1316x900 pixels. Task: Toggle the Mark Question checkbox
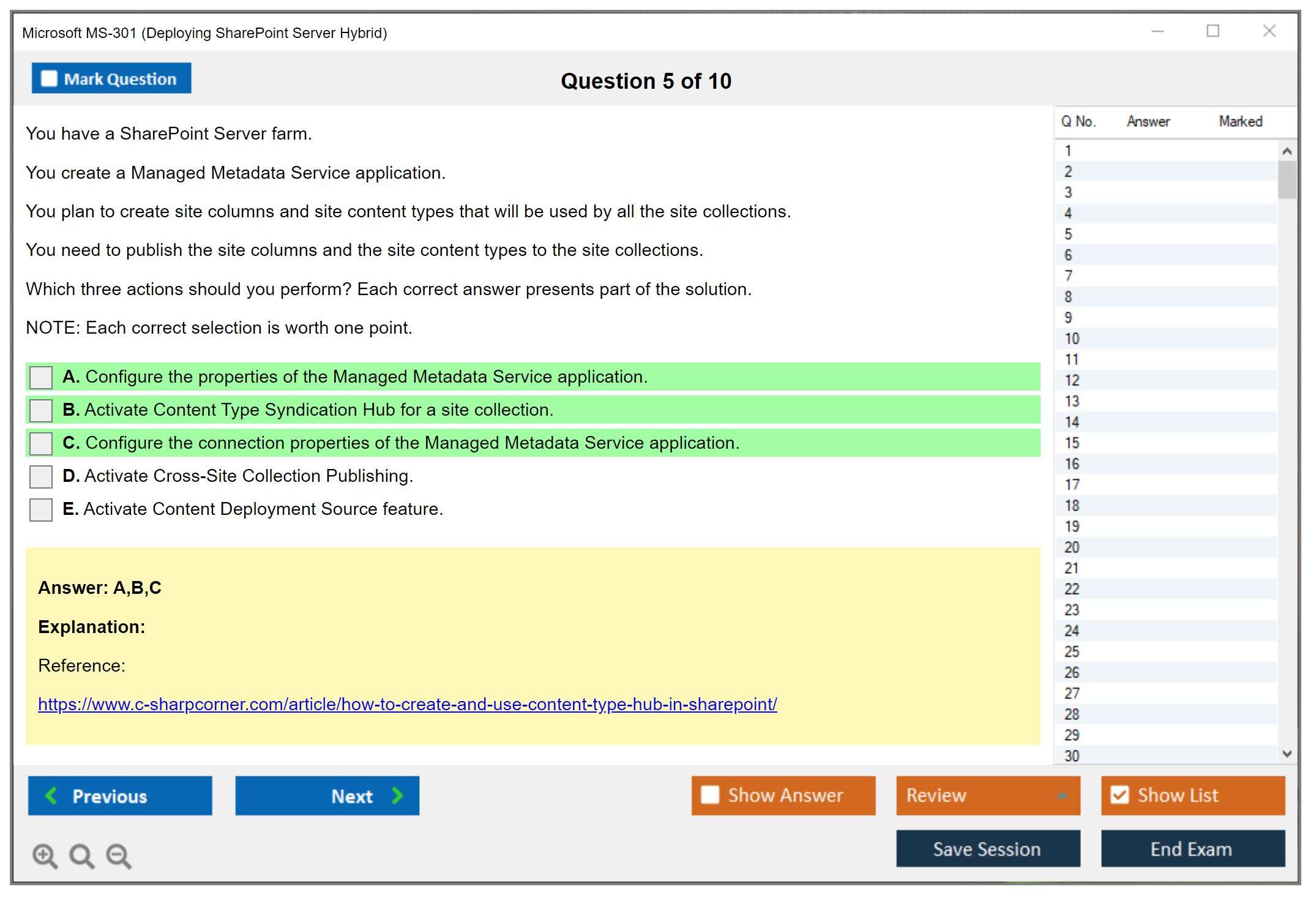click(49, 78)
